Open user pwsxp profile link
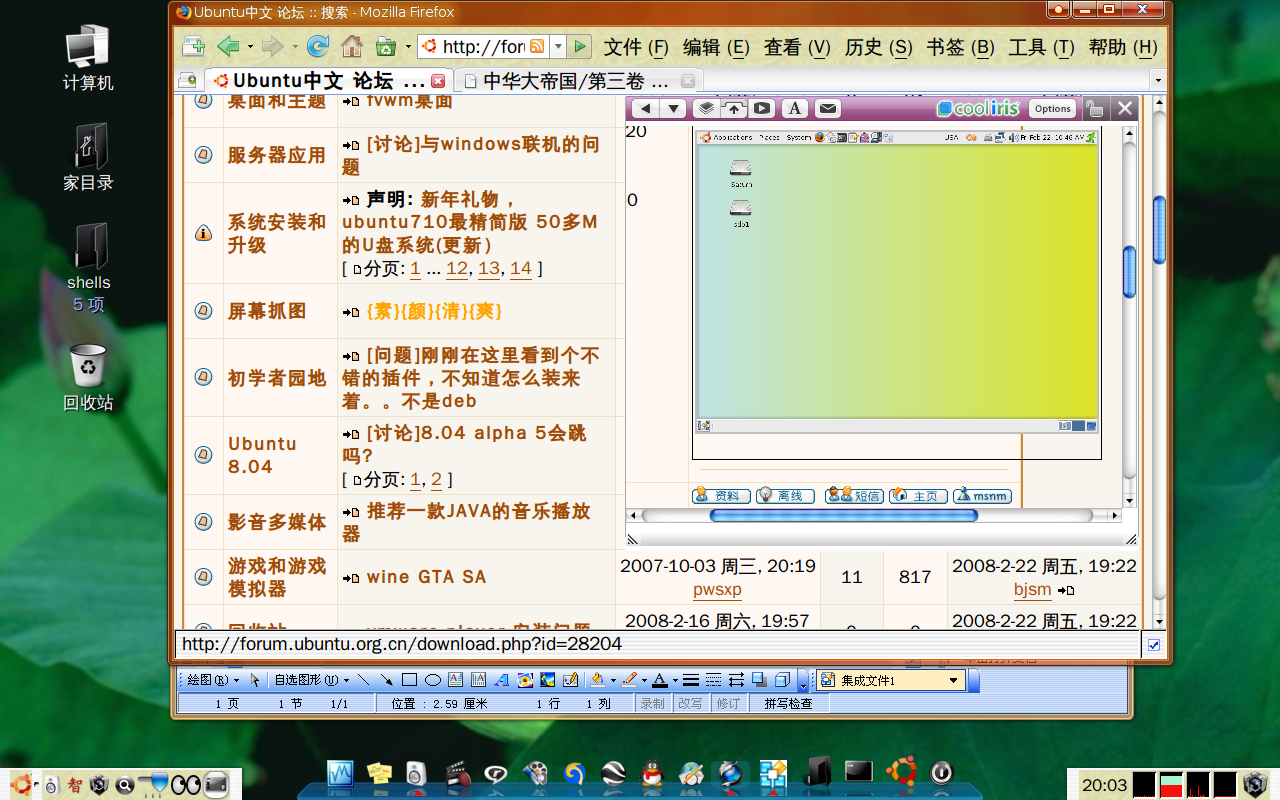Viewport: 1280px width, 800px height. coord(717,589)
